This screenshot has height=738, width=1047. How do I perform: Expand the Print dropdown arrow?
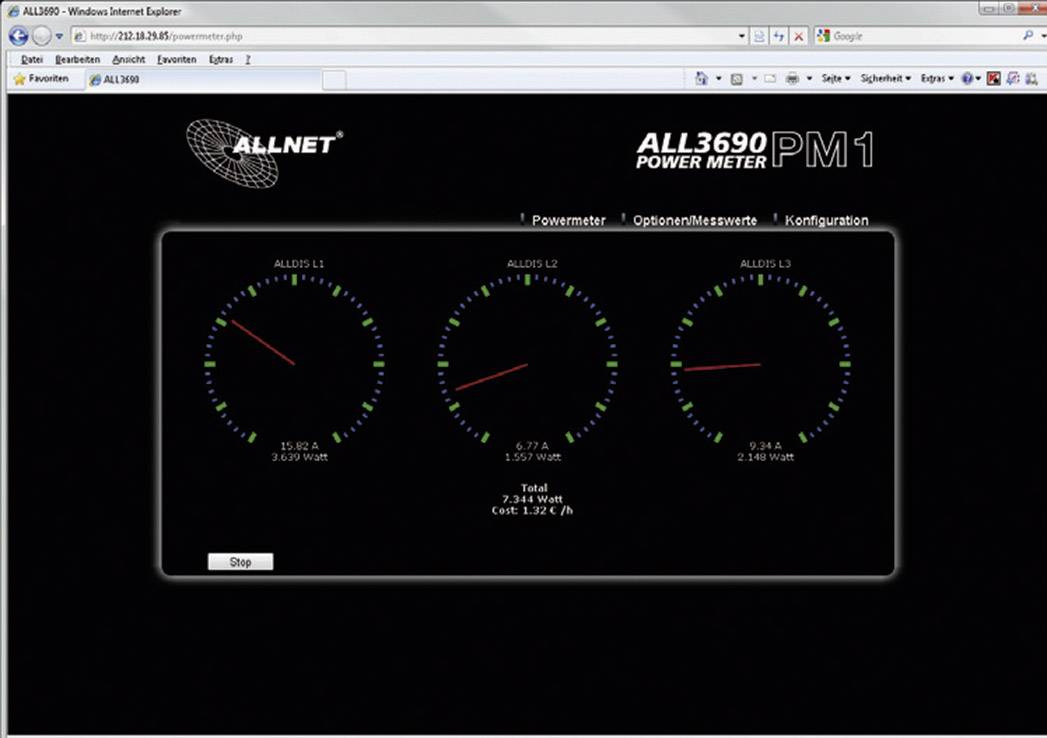point(809,79)
